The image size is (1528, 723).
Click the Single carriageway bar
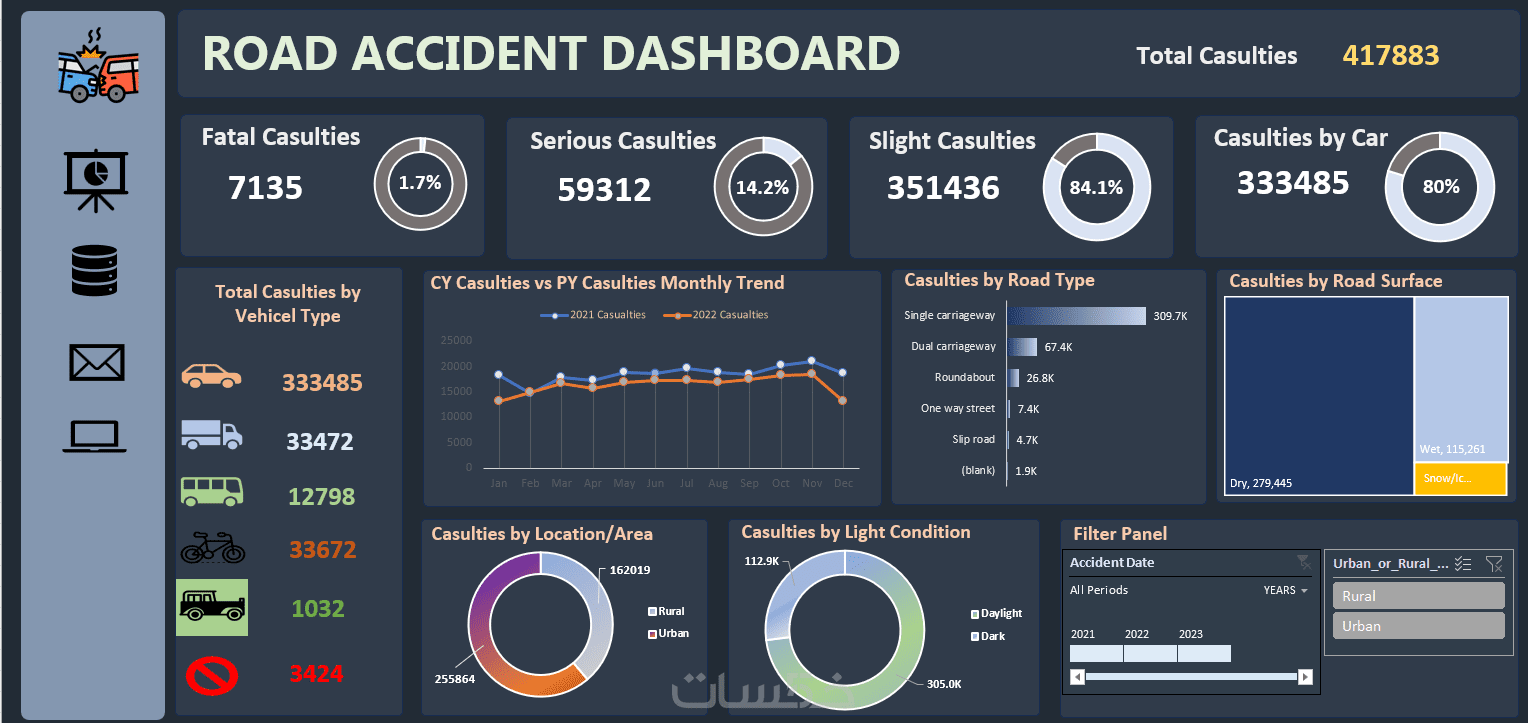[1076, 316]
